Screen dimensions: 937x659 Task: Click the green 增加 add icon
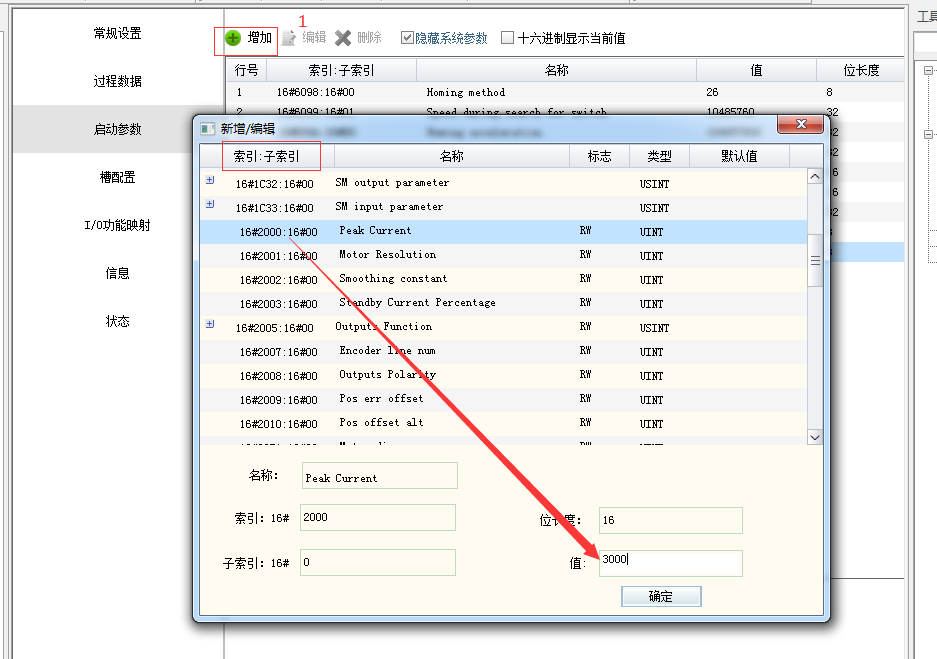[x=233, y=38]
